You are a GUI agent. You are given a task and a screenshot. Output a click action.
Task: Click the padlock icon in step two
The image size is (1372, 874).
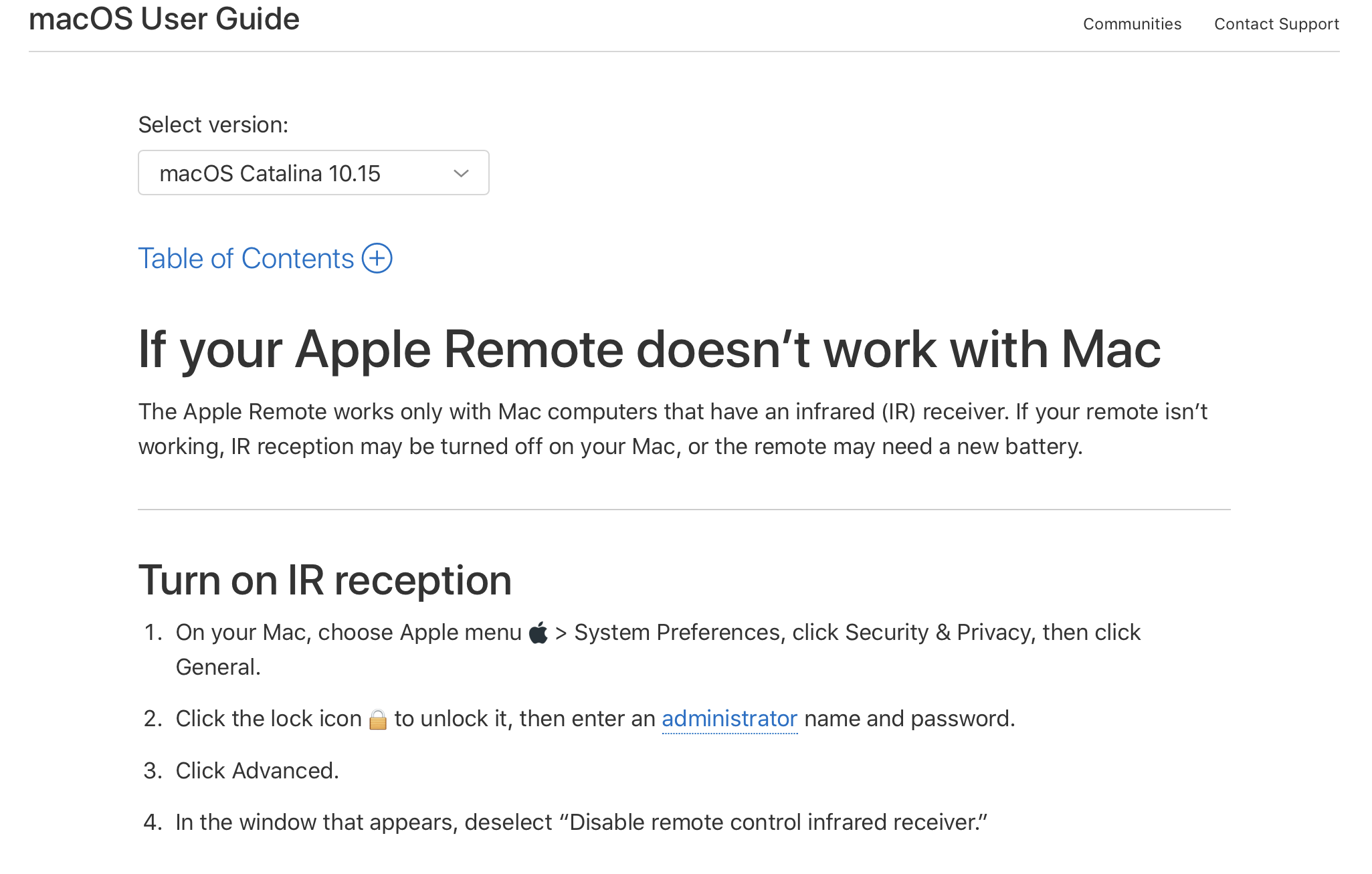point(378,720)
